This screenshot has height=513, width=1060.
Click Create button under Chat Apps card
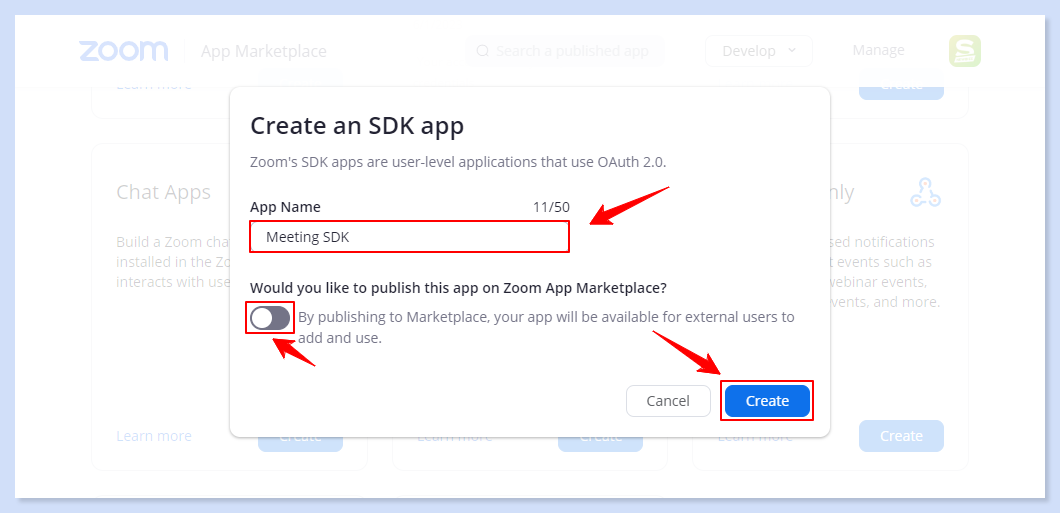click(x=300, y=439)
